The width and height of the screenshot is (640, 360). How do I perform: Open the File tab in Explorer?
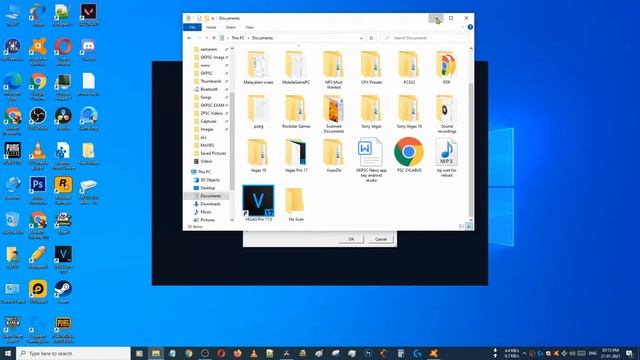[192, 27]
